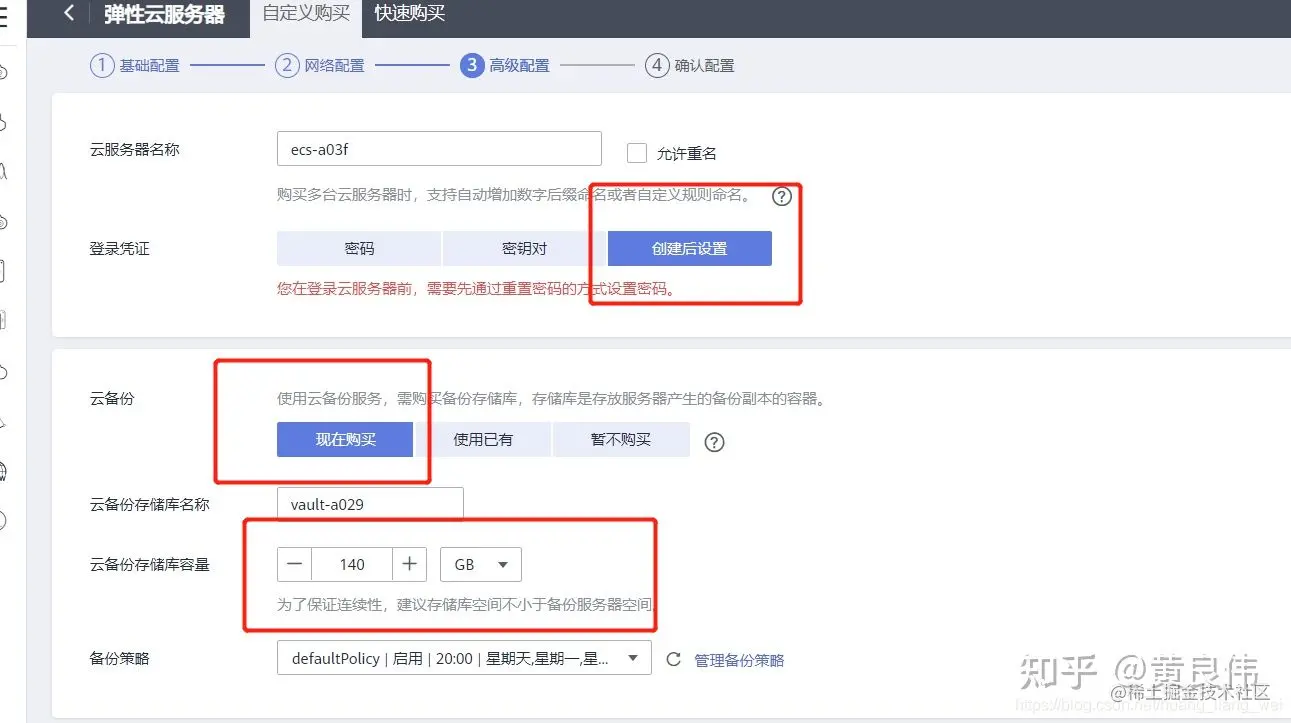Go to step 1 基础配置
This screenshot has height=723, width=1291.
[135, 66]
